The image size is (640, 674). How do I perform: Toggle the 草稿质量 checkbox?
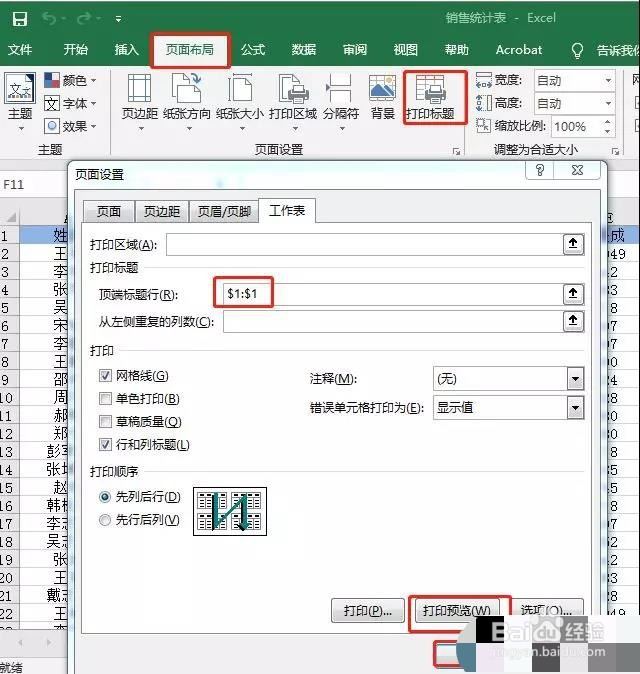[x=105, y=421]
